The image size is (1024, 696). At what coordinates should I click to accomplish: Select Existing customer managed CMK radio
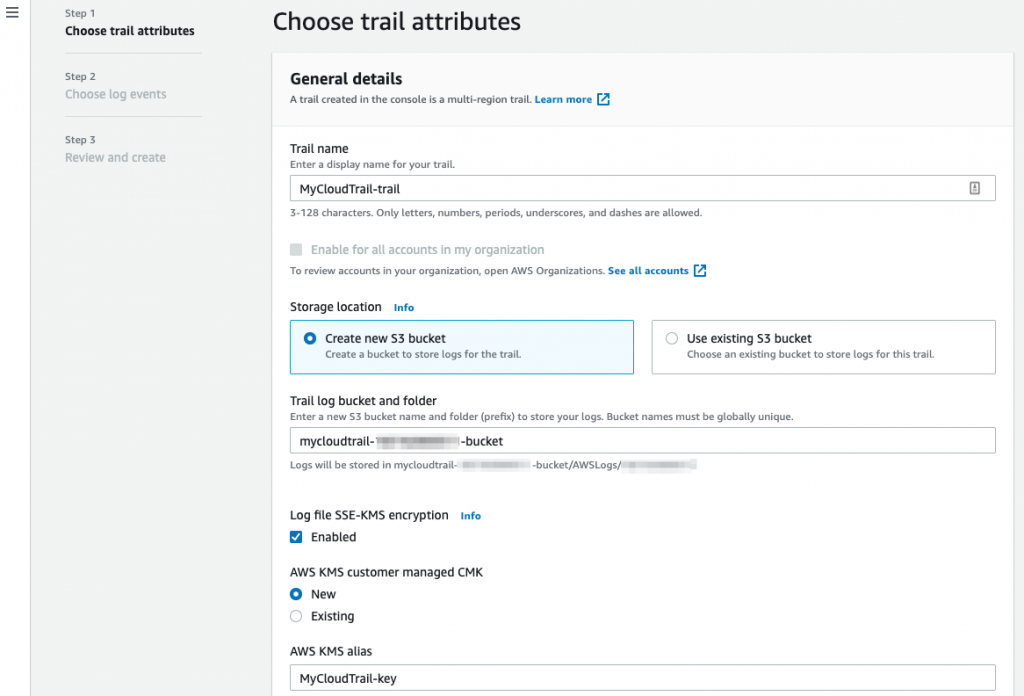pos(296,616)
